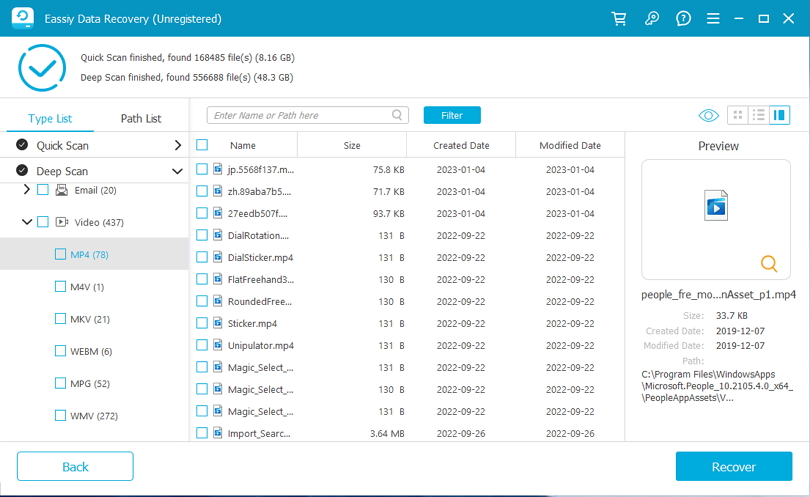This screenshot has height=497, width=810.
Task: Click the search magnifier icon in search box
Action: (397, 115)
